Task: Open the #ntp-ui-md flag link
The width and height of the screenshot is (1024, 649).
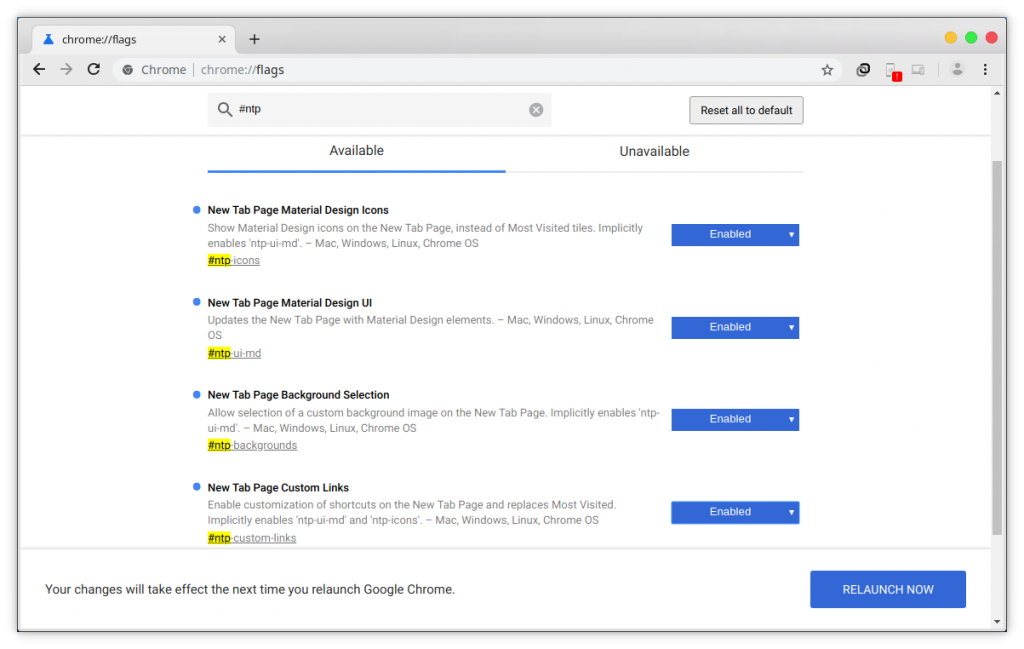Action: click(x=233, y=352)
